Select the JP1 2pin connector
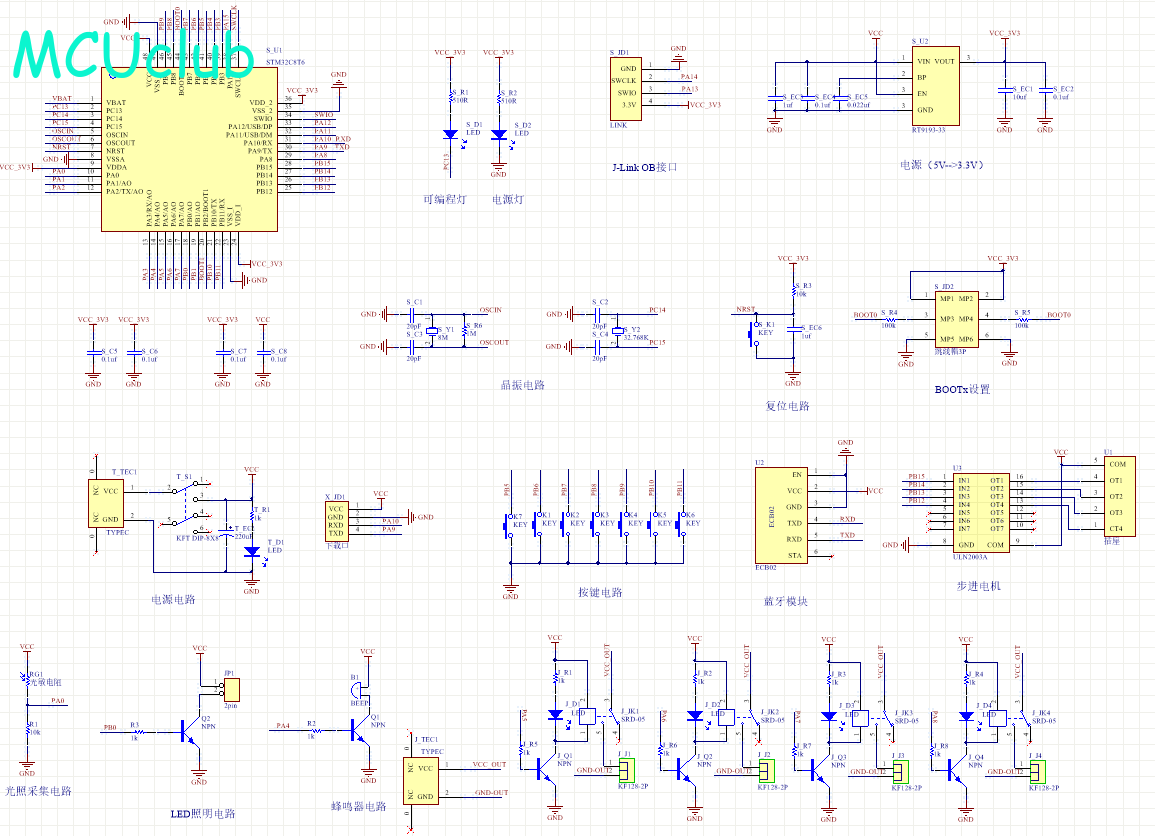Image resolution: width=1155 pixels, height=836 pixels. tap(230, 688)
